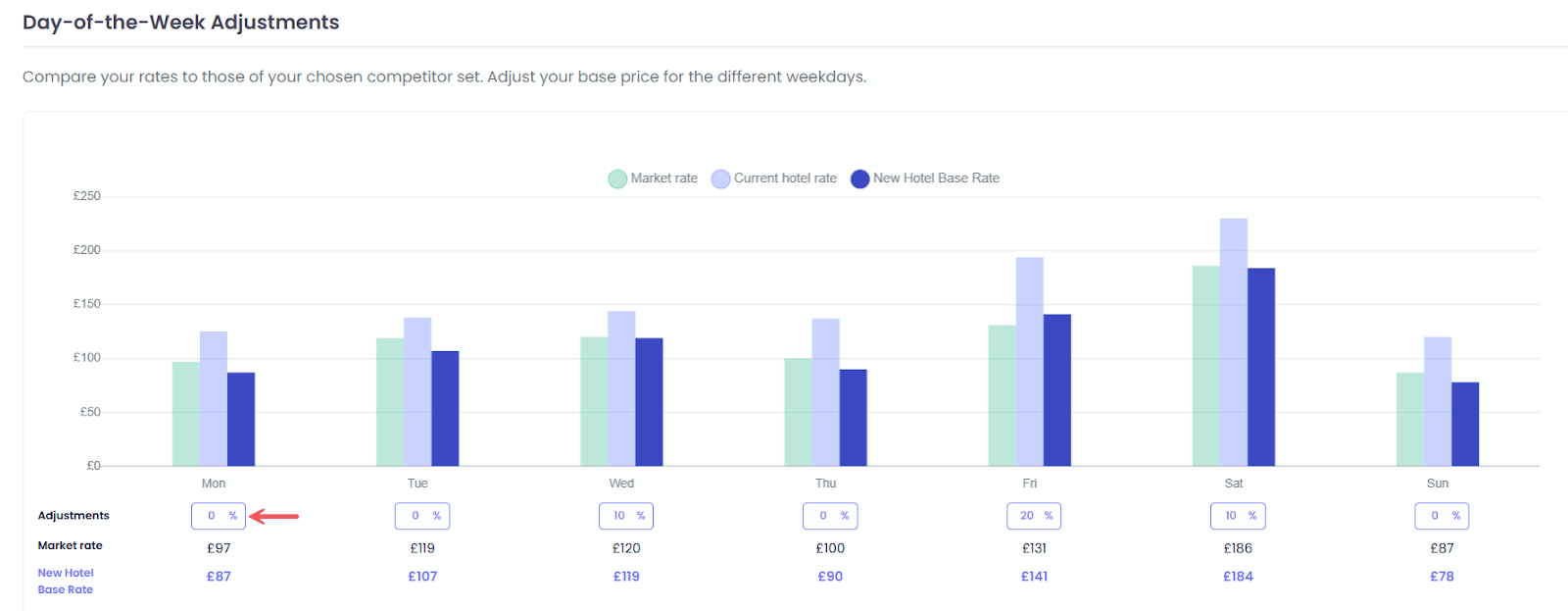1568x611 pixels.
Task: Toggle the Current hotel rate legend label
Action: (785, 178)
